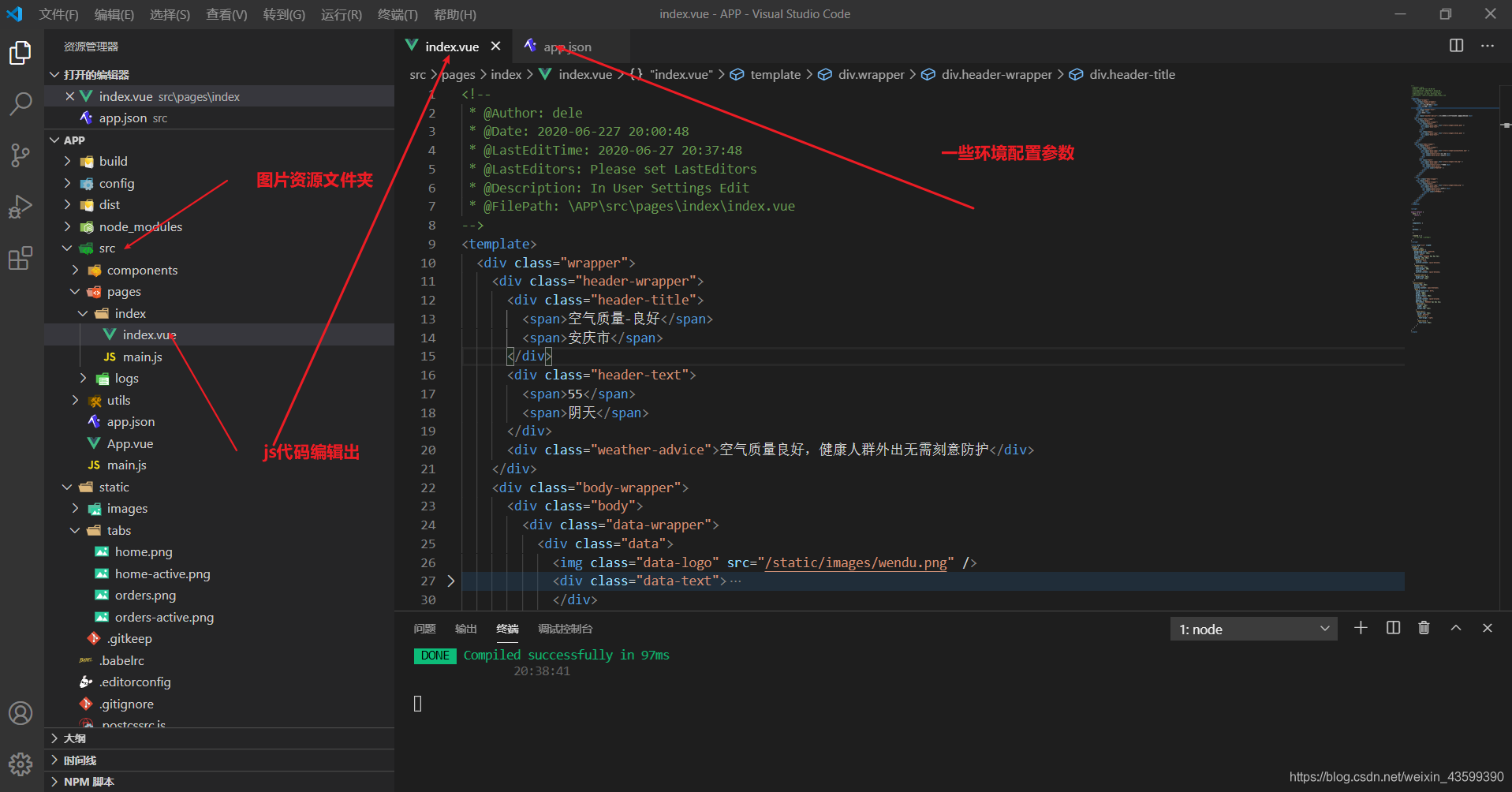
Task: Open the 文件(F) menu
Action: point(58,14)
